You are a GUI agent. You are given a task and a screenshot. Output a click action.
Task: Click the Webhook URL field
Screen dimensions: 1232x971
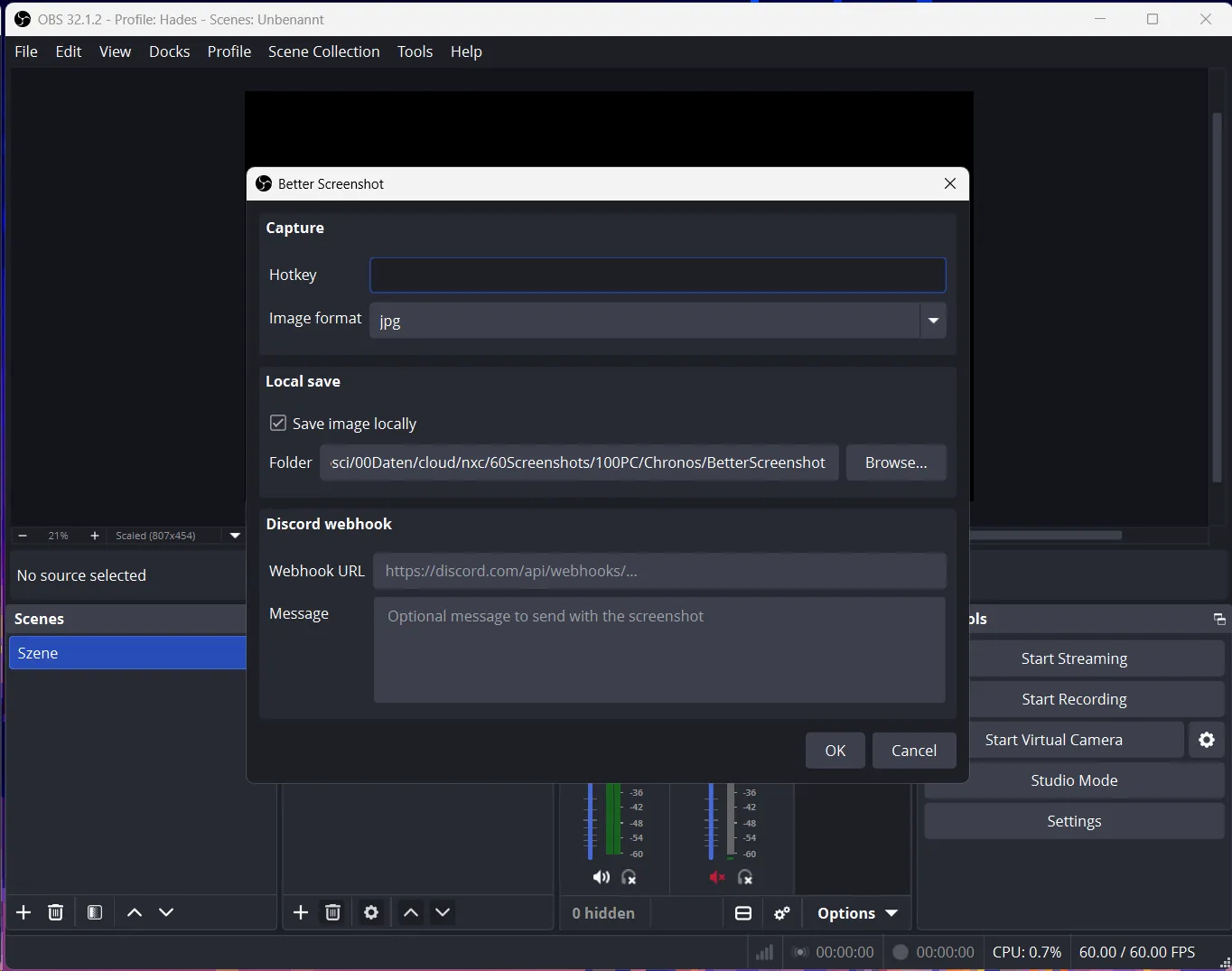pyautogui.click(x=659, y=571)
